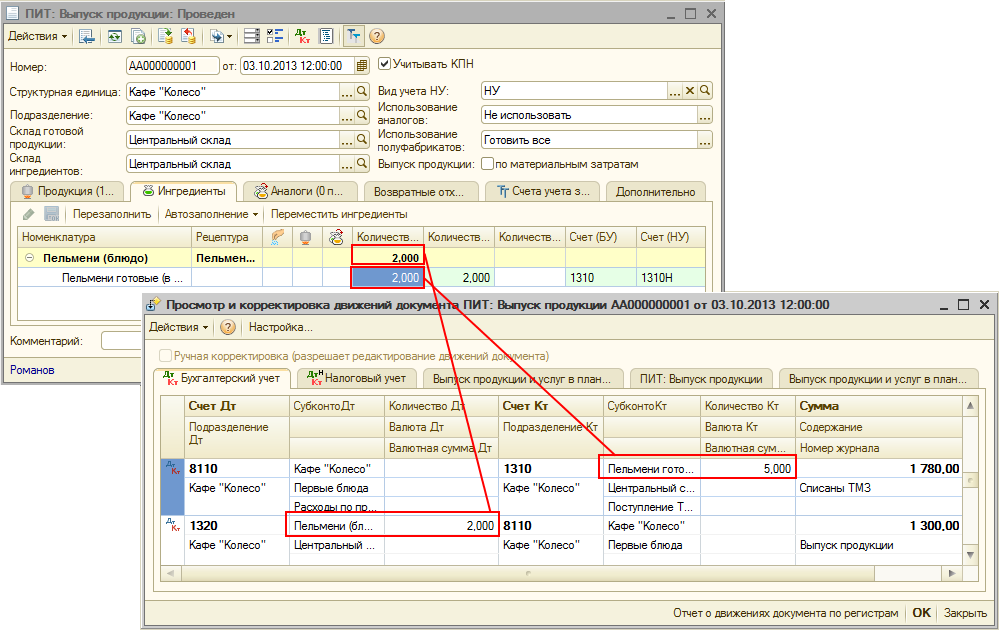Image resolution: width=999 pixels, height=630 pixels.
Task: Enable the по материальным затратам checkbox
Action: pyautogui.click(x=488, y=164)
